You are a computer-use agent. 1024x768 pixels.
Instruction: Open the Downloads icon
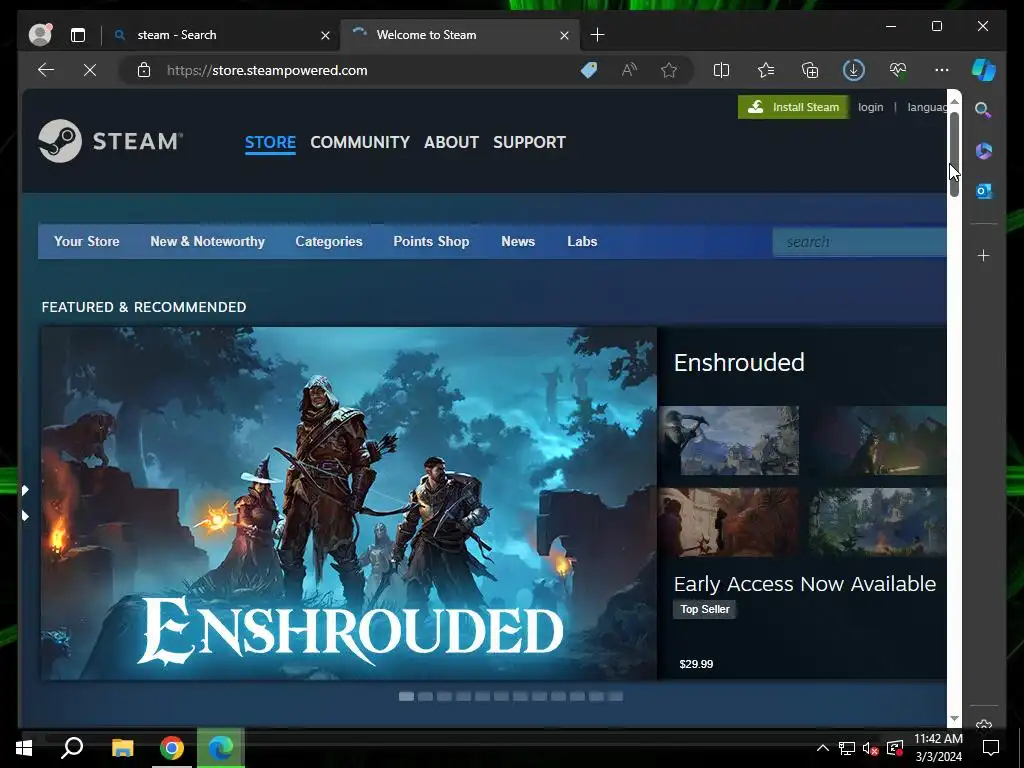(x=854, y=70)
